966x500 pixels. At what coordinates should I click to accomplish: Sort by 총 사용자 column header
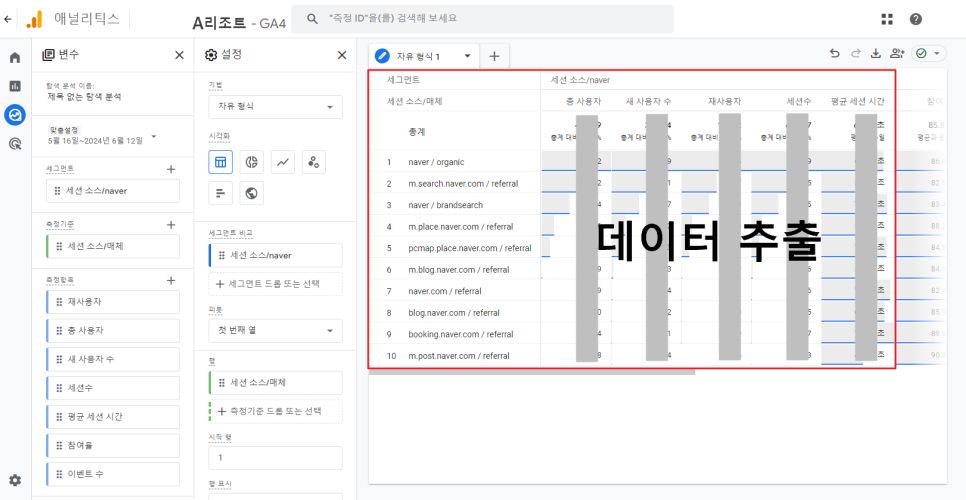tap(583, 102)
